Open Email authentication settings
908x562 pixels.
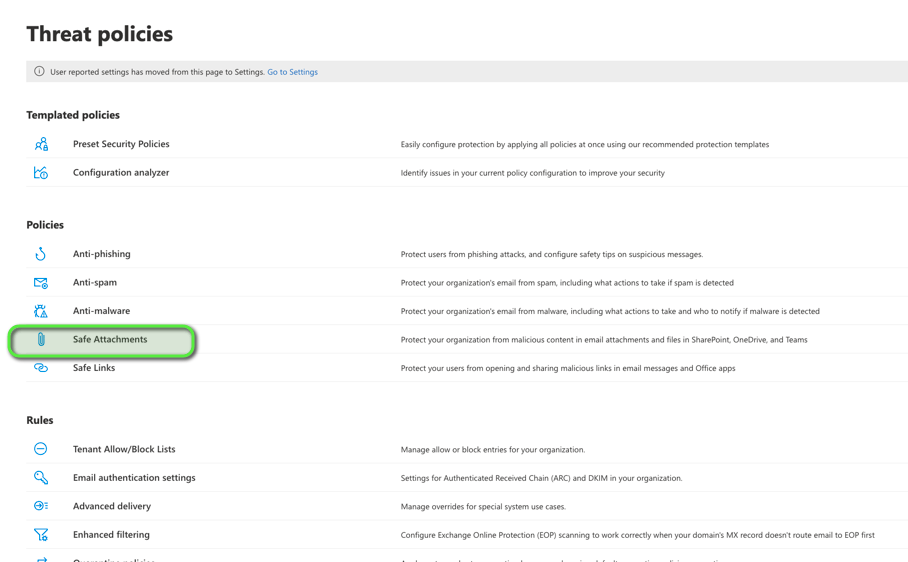(x=134, y=478)
